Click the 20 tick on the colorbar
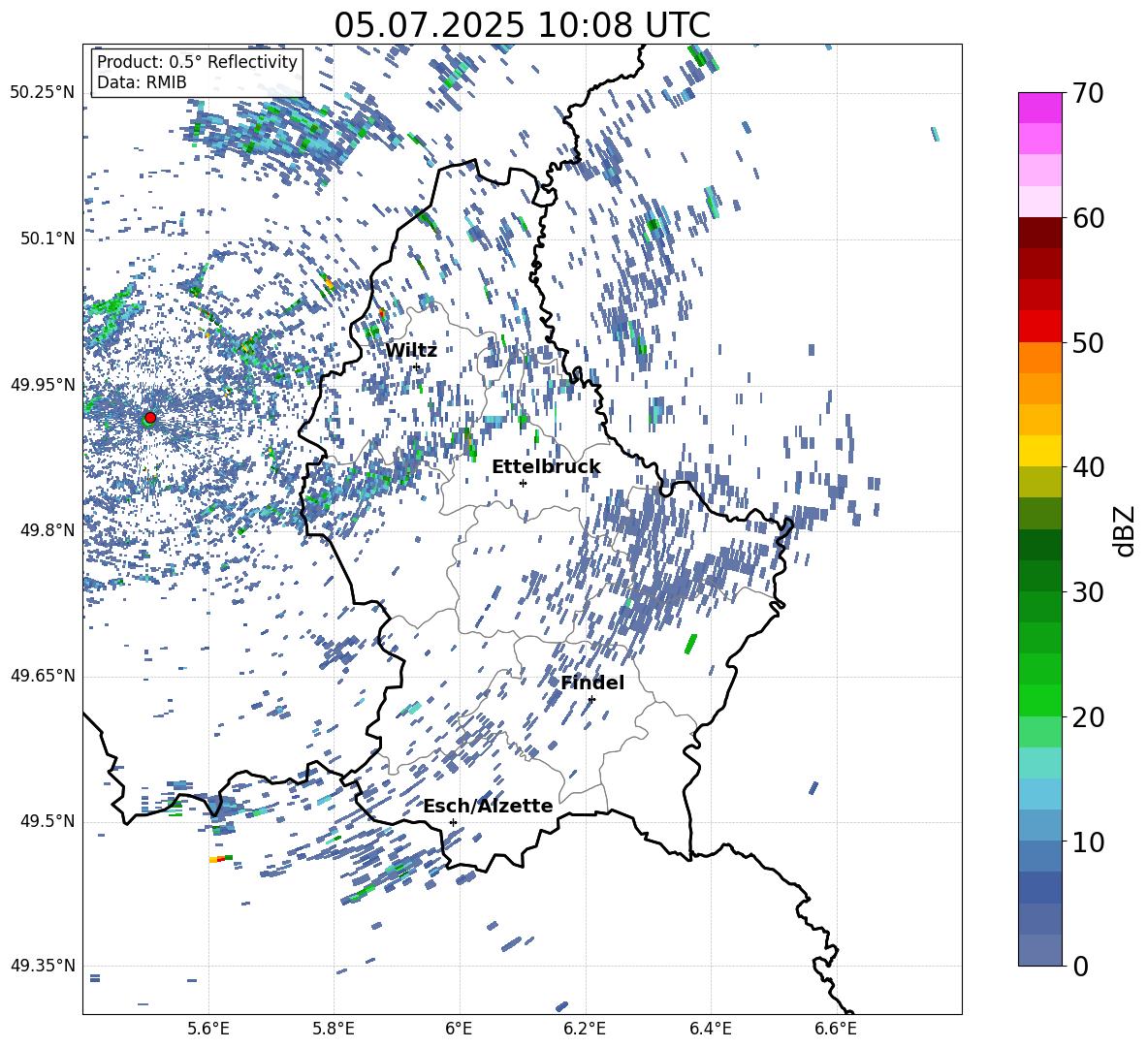The height and width of the screenshot is (1048, 1148). click(x=1088, y=716)
